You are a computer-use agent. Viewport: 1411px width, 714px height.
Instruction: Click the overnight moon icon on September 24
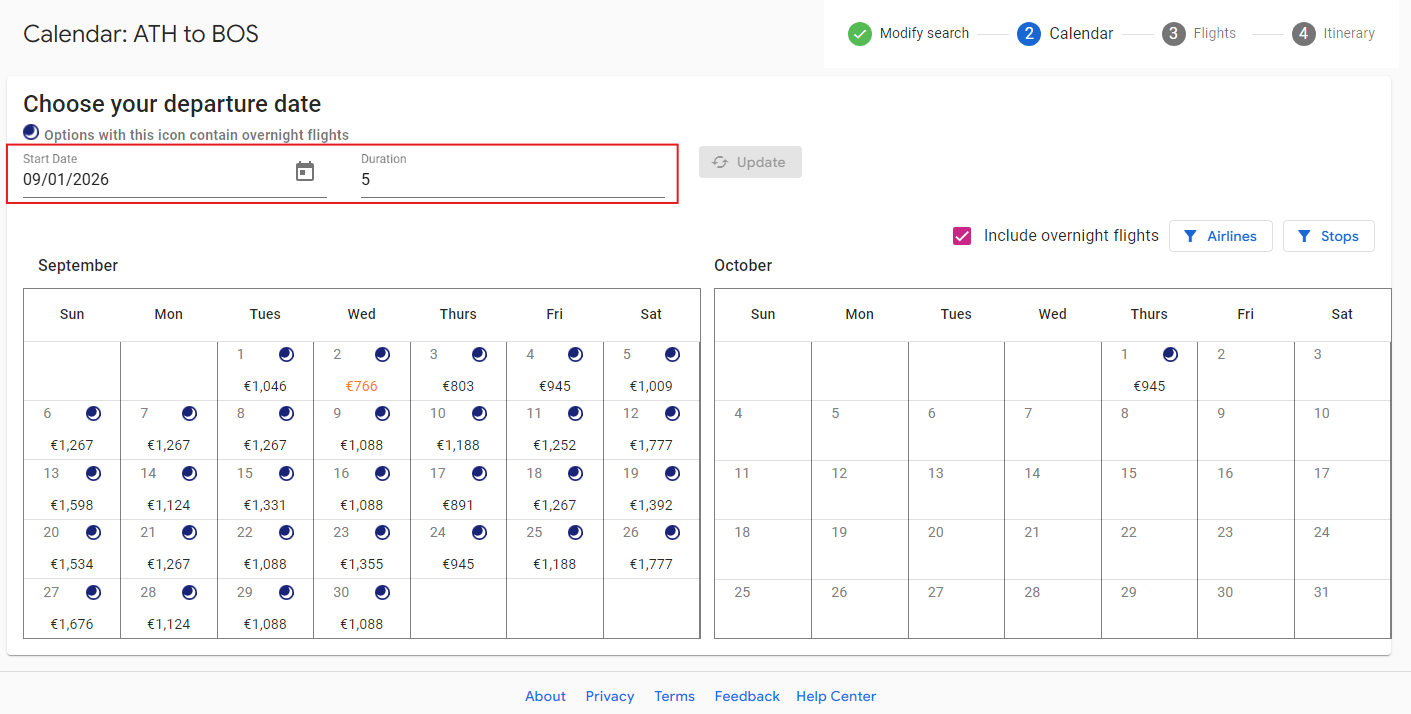[479, 532]
